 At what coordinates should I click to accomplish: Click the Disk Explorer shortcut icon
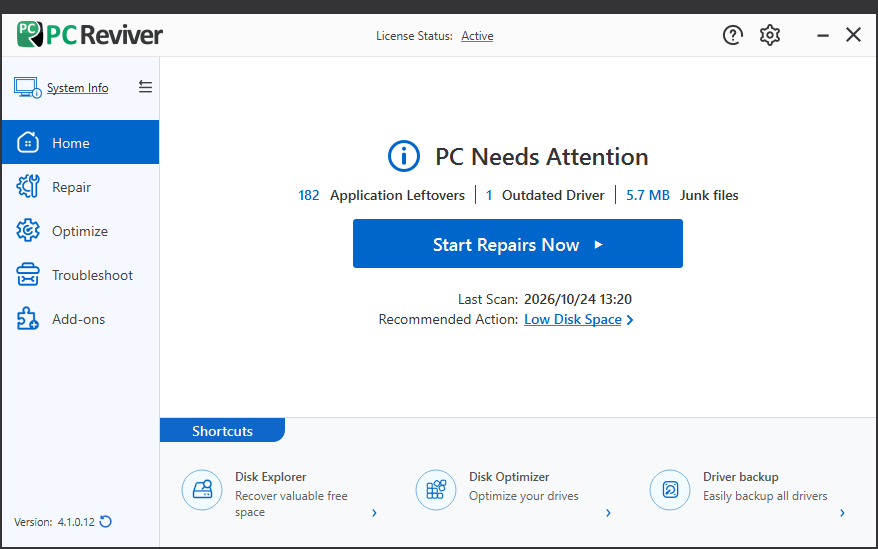(x=202, y=490)
